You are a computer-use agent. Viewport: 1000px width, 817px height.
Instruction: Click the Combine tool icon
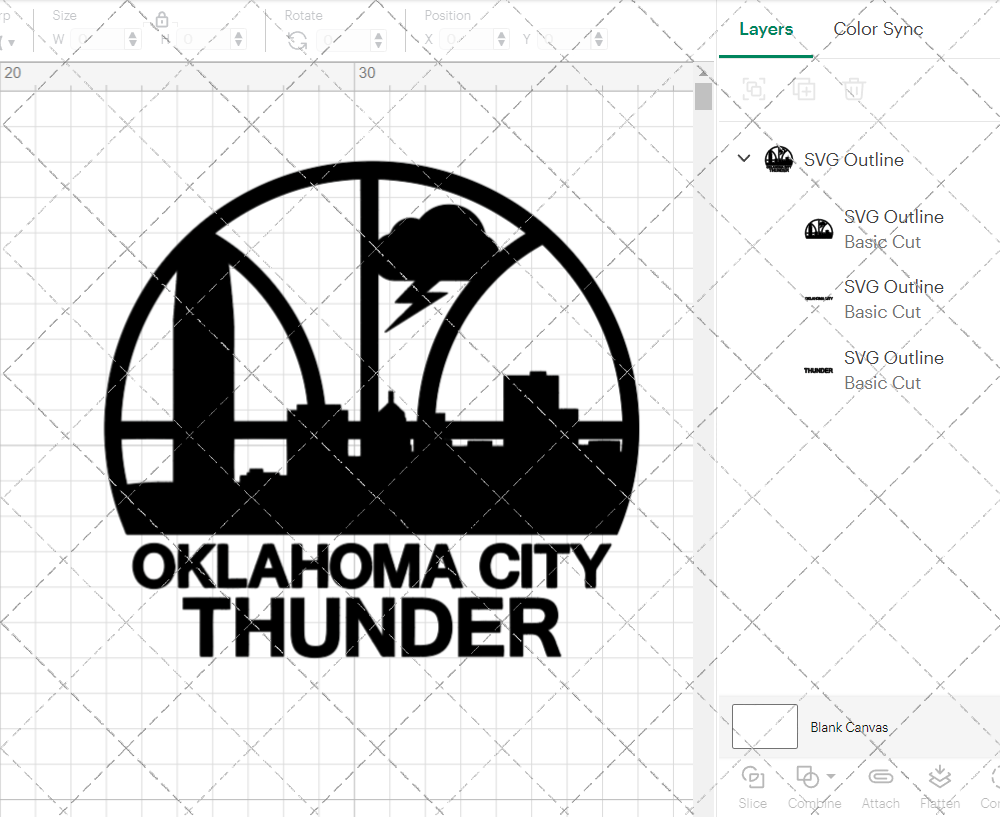(x=807, y=777)
